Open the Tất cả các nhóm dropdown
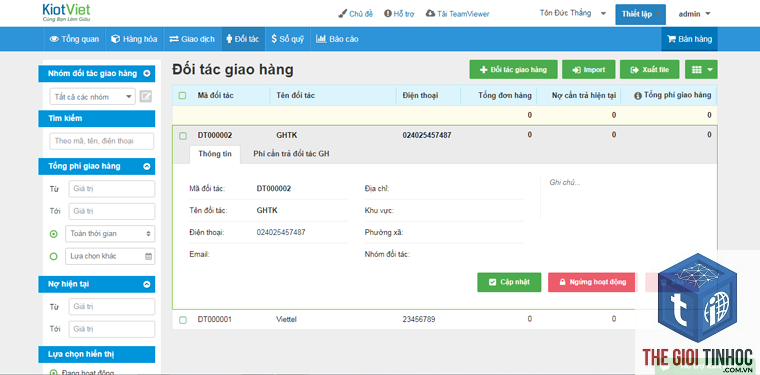The image size is (760, 375). tap(92, 97)
